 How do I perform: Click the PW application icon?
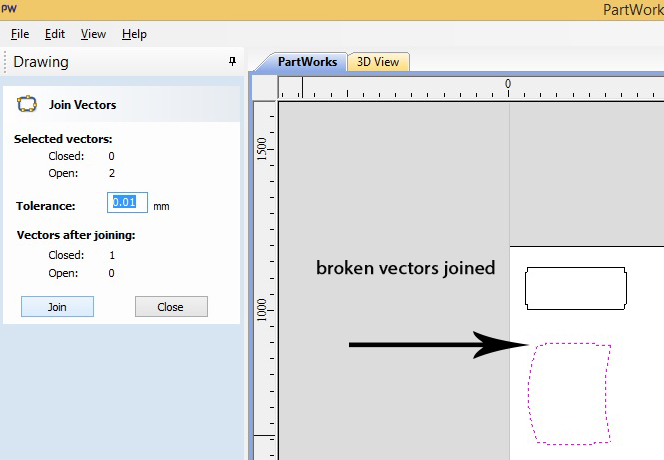click(9, 8)
